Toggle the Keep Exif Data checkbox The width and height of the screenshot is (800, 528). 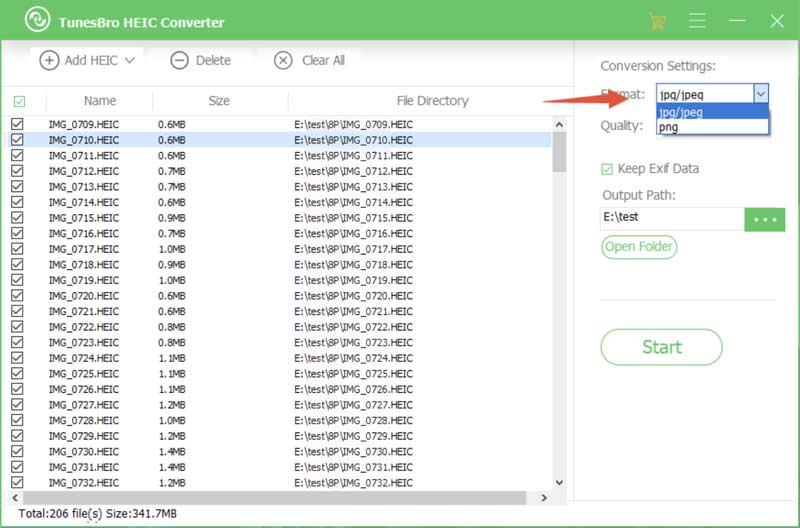pyautogui.click(x=607, y=169)
